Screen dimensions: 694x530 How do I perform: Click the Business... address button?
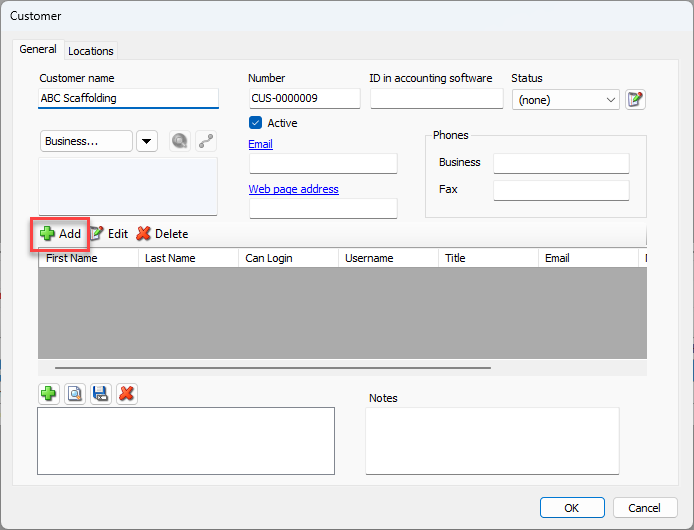point(86,141)
